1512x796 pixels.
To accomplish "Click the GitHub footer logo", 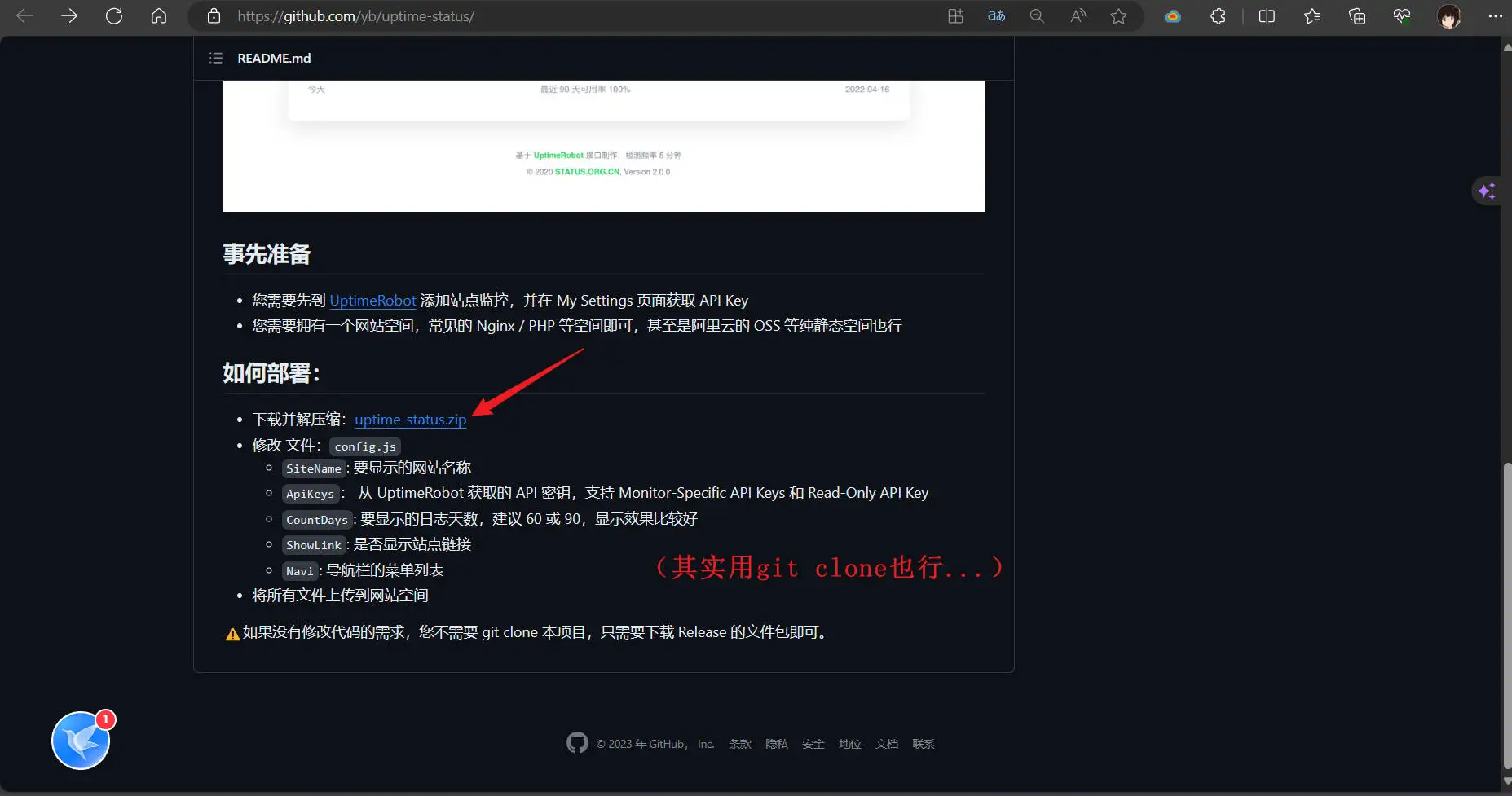I will tap(577, 743).
